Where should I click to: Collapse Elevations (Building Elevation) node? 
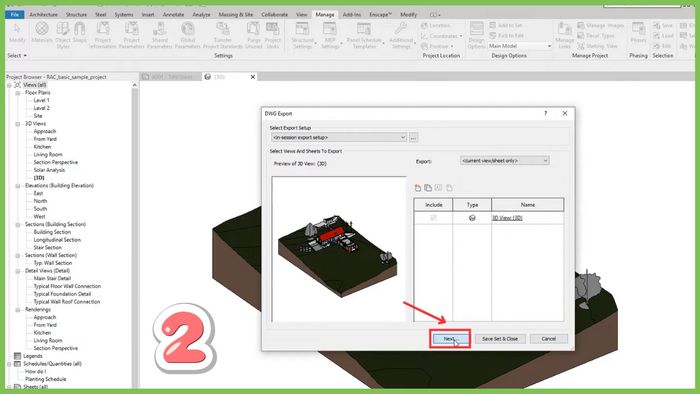[18, 186]
